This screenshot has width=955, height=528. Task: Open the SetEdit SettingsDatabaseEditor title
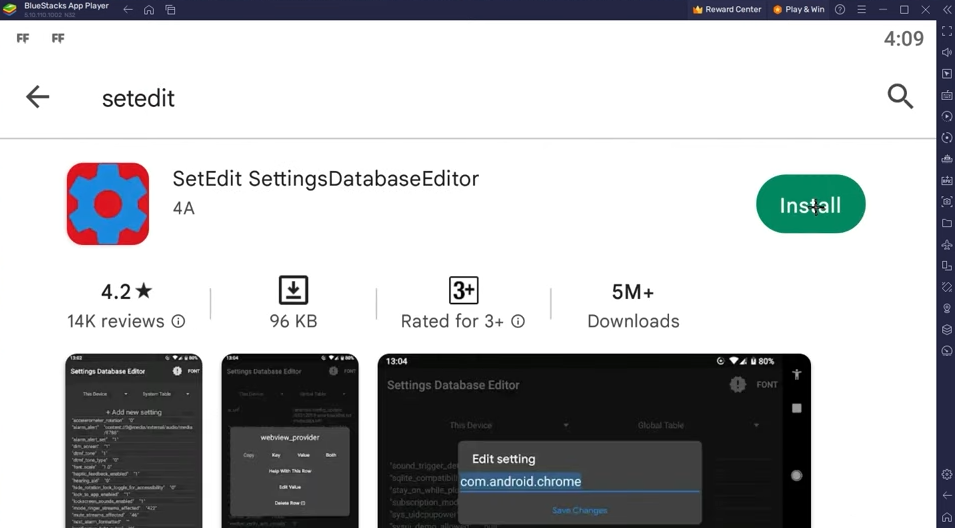(x=326, y=179)
